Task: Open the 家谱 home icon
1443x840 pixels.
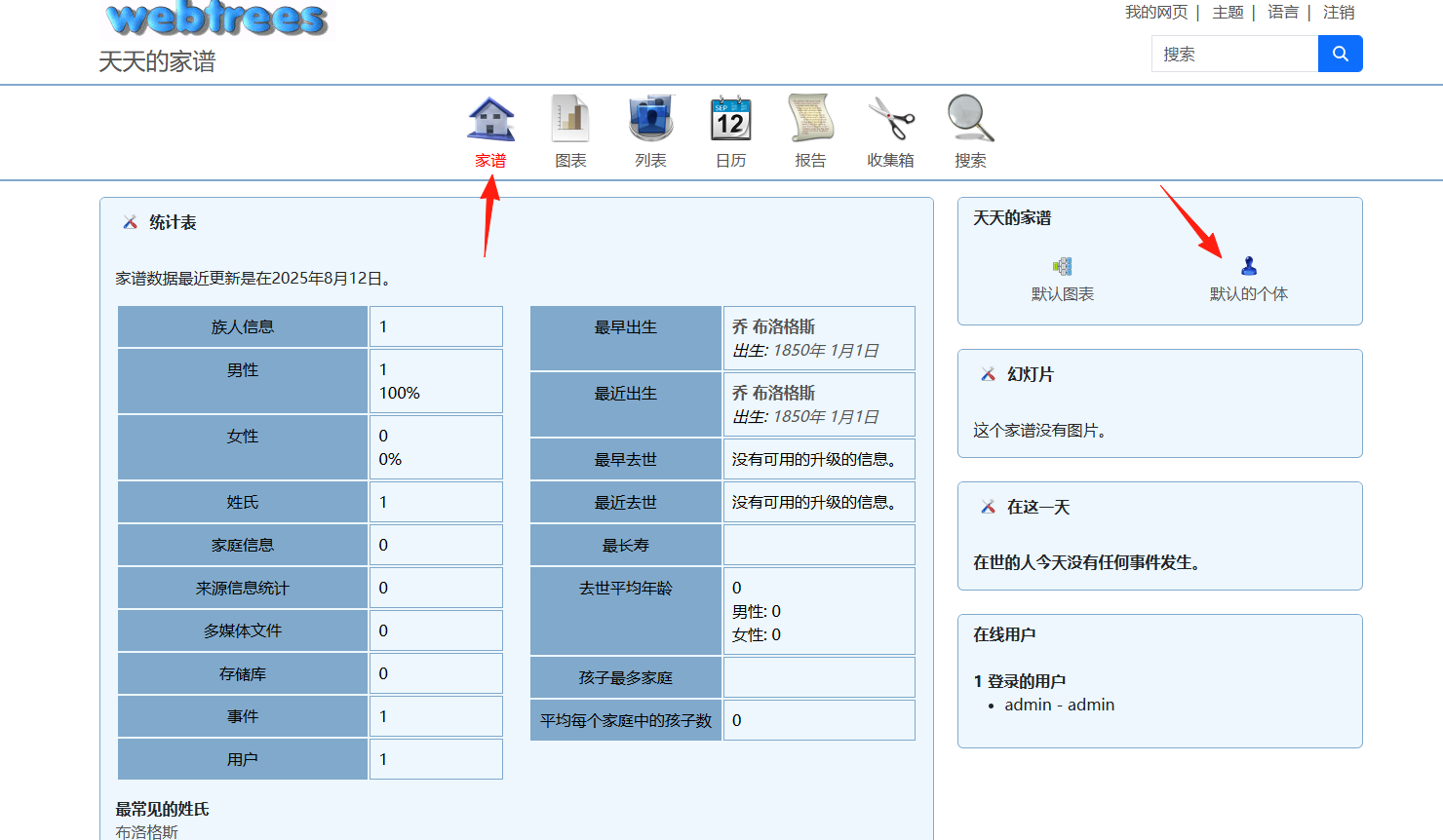Action: 491,119
